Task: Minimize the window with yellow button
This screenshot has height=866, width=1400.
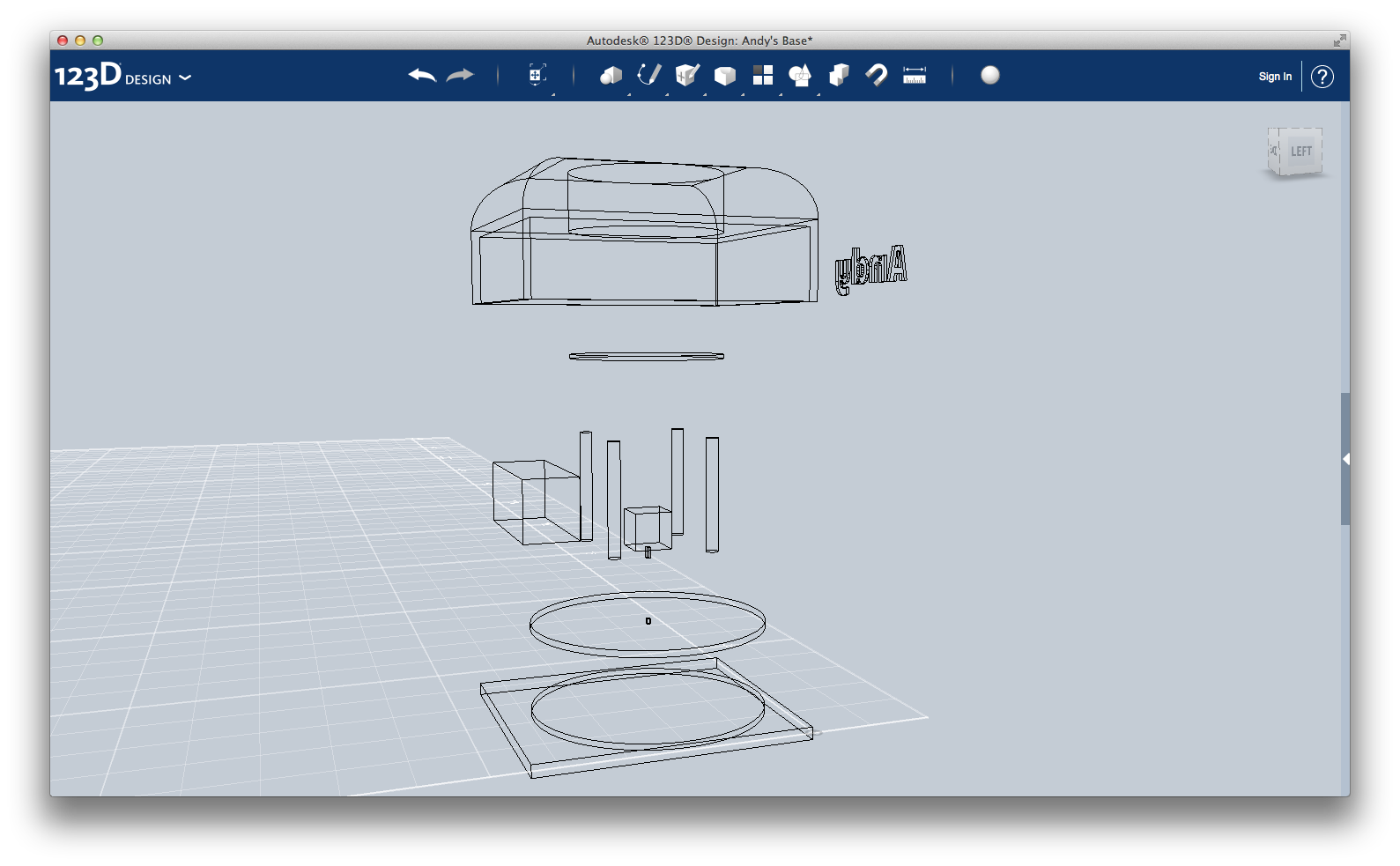Action: (x=80, y=41)
